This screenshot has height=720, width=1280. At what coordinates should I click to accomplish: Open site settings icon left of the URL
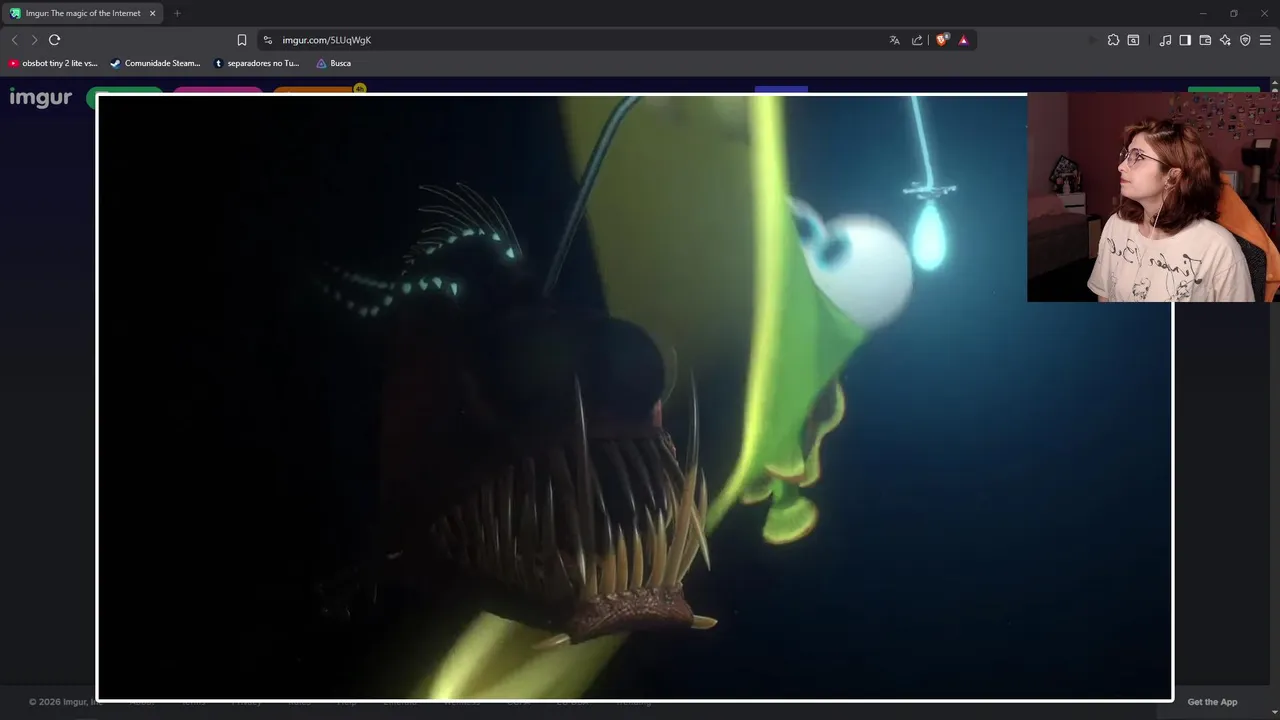tap(267, 40)
